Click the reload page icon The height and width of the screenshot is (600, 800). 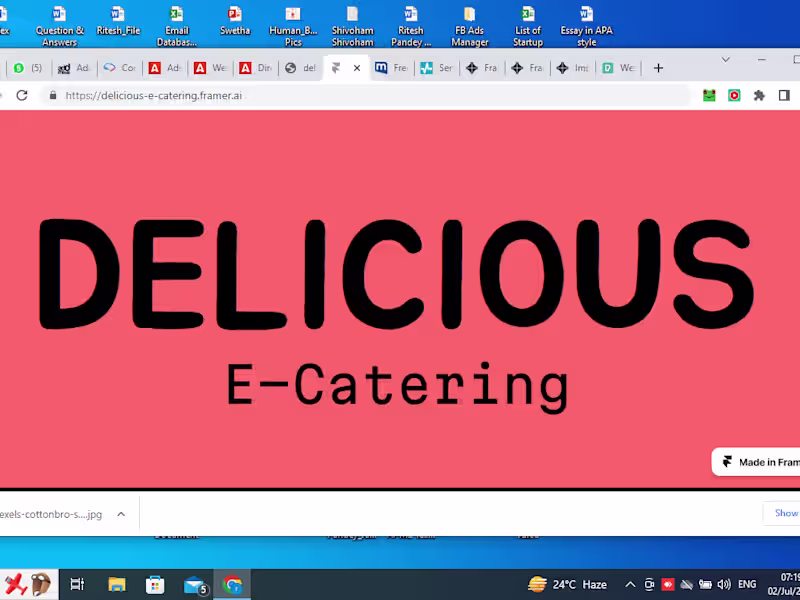[22, 95]
